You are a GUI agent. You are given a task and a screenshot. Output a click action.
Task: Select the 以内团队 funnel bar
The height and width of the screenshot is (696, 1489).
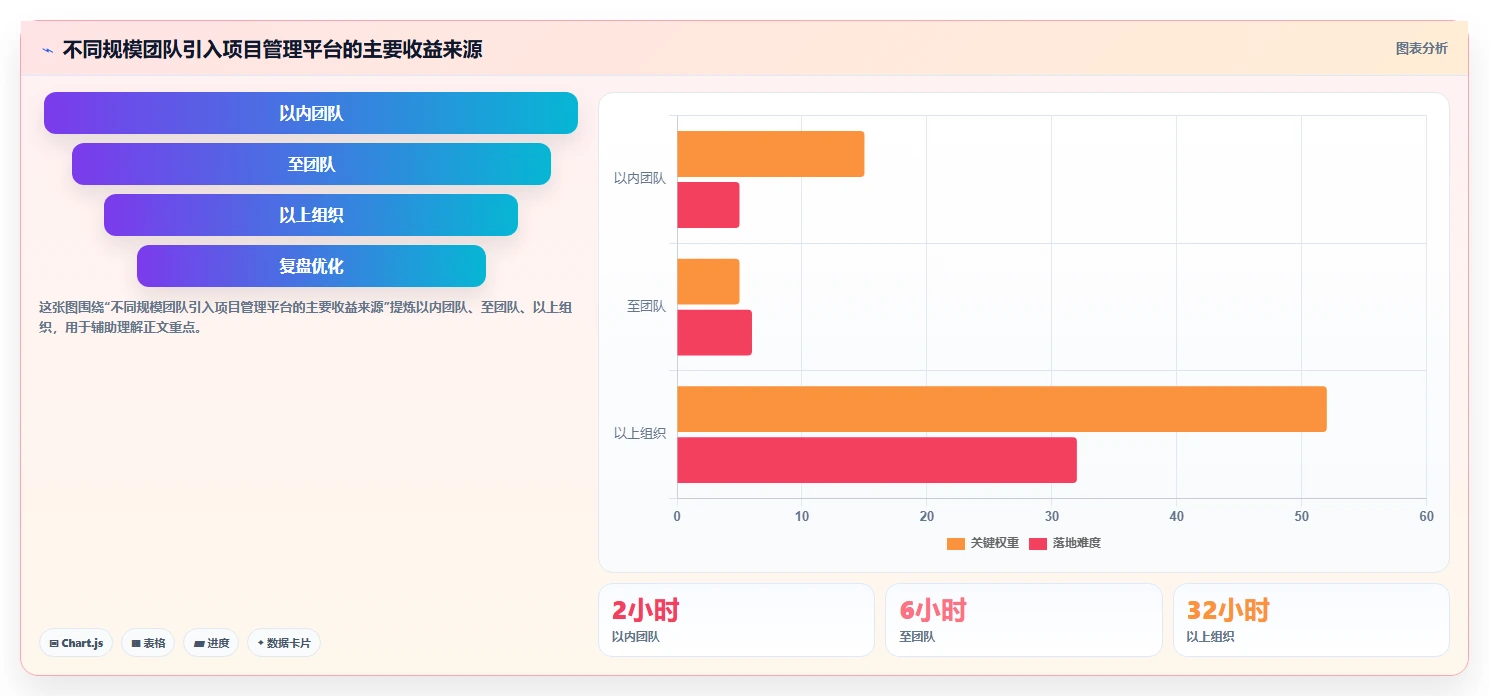311,113
